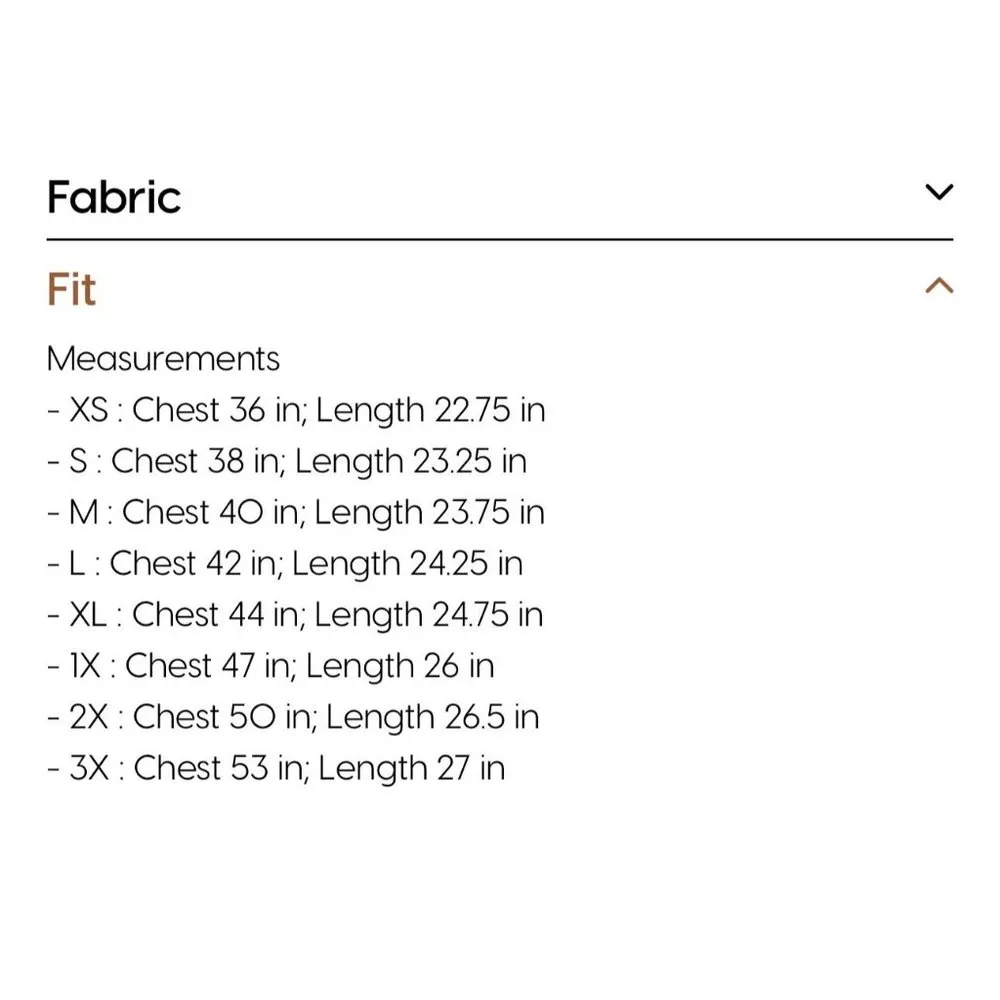
Task: Select the S size measurement row
Action: pos(287,461)
